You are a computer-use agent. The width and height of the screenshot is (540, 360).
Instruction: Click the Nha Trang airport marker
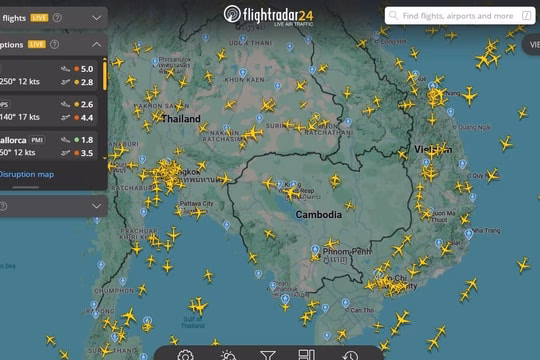point(468,234)
